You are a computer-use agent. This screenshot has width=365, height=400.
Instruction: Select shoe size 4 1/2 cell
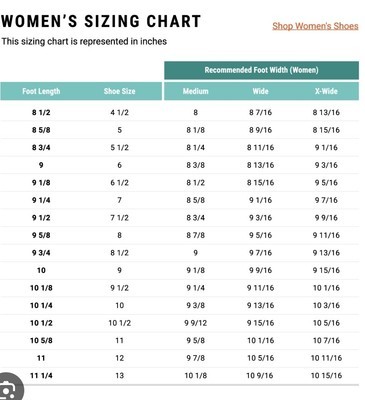click(x=119, y=113)
